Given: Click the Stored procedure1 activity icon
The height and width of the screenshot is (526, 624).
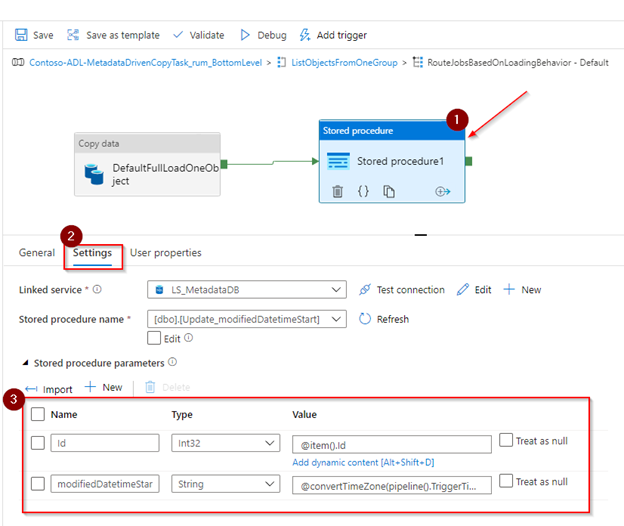Looking at the screenshot, I should click(x=338, y=161).
